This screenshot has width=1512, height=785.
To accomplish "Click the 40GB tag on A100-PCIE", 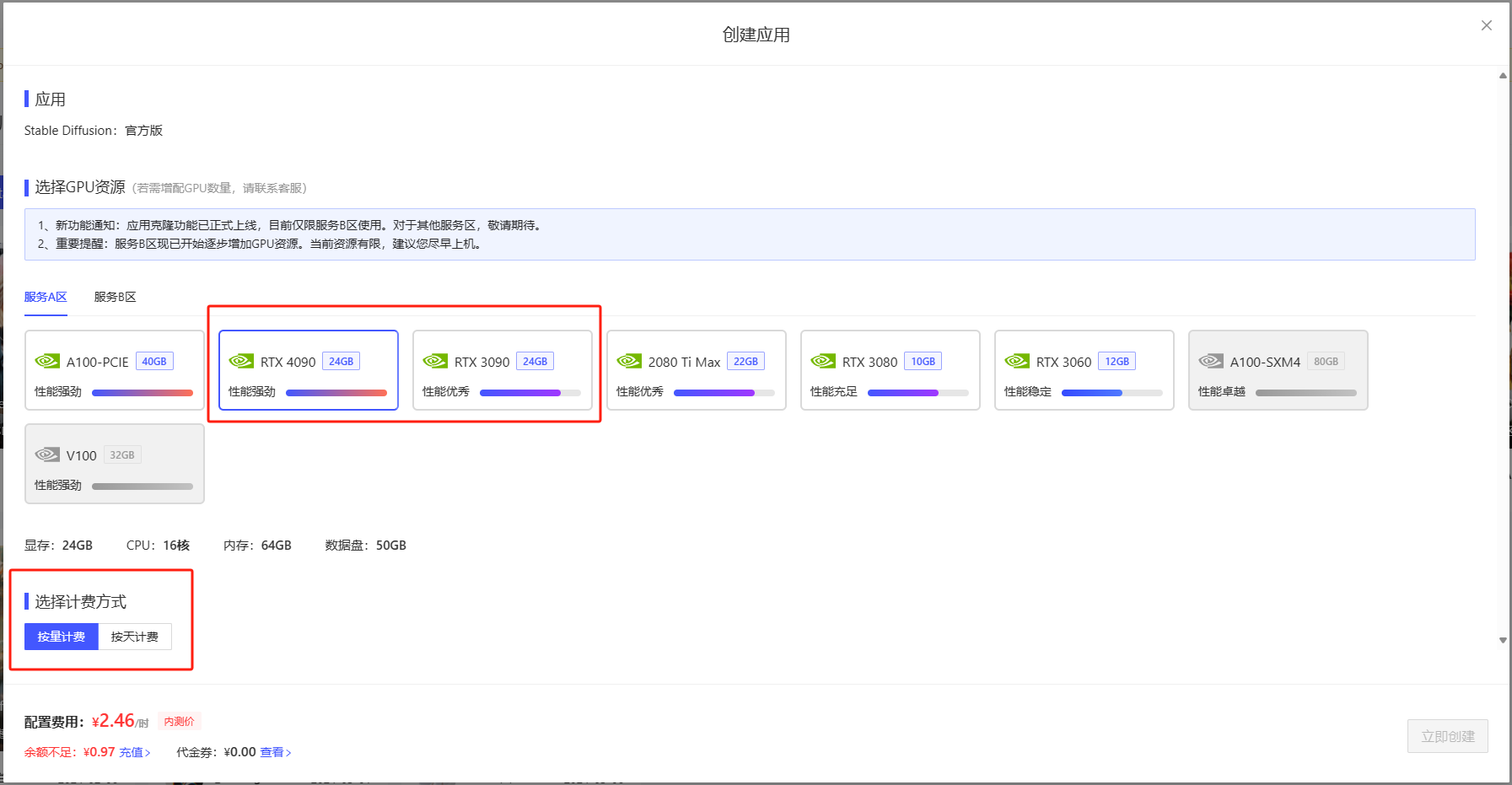I will pyautogui.click(x=154, y=361).
